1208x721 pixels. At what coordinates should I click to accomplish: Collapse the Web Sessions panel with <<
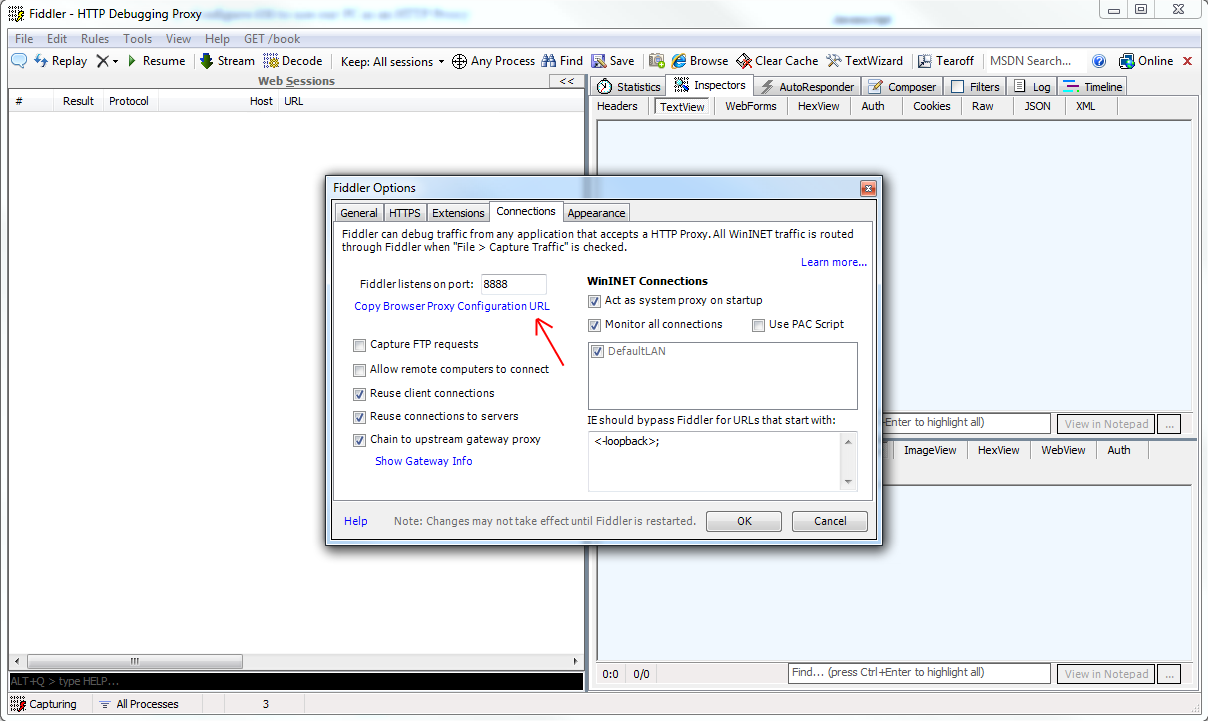(567, 81)
